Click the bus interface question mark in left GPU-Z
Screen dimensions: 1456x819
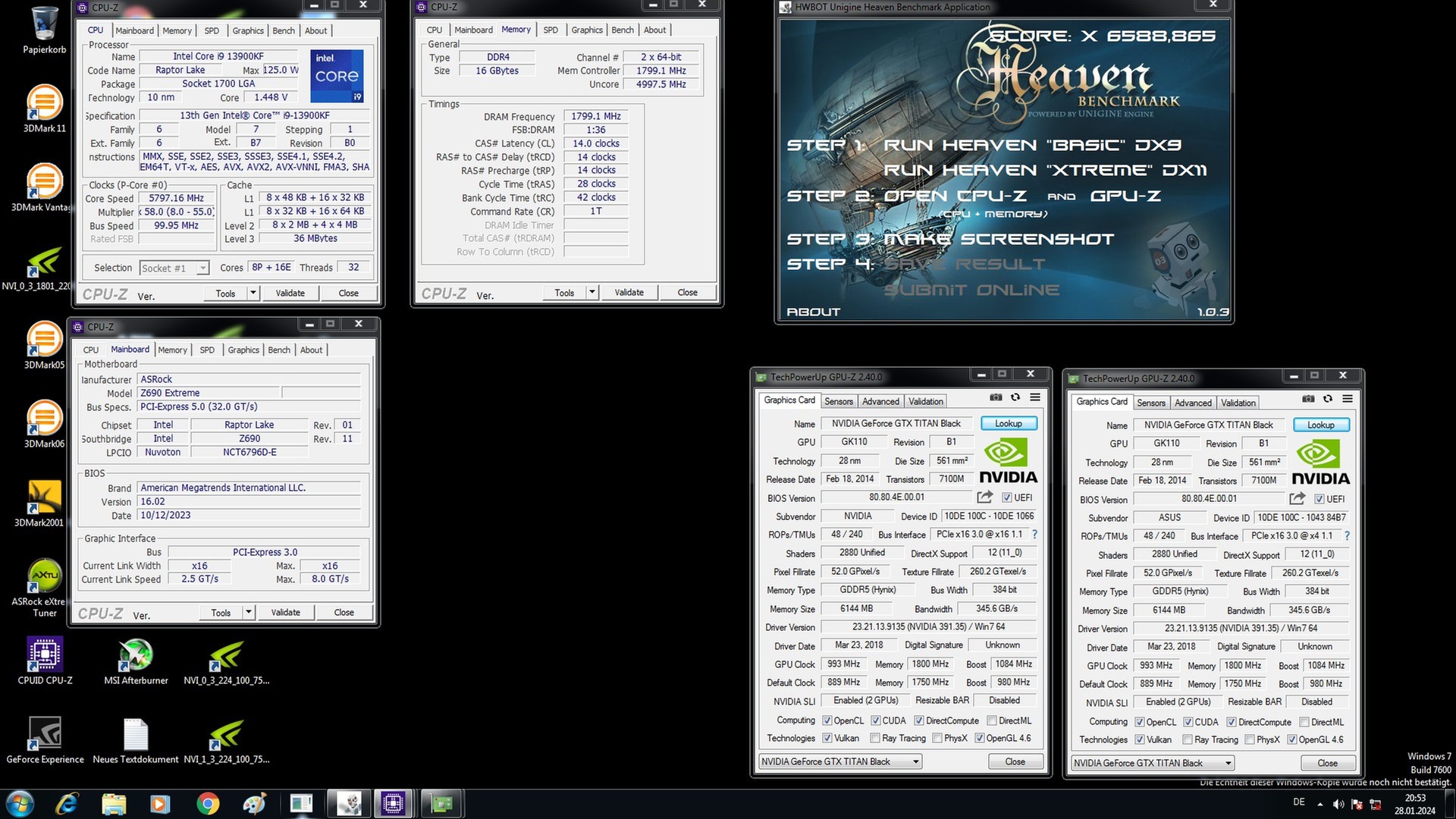point(1034,535)
